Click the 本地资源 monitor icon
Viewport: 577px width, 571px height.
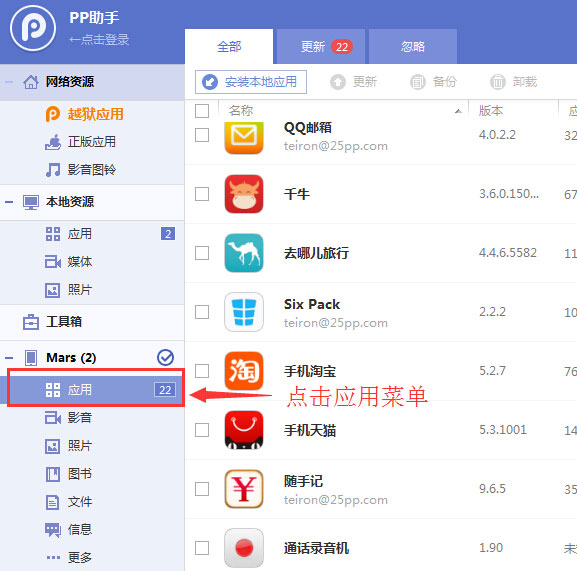pyautogui.click(x=31, y=202)
